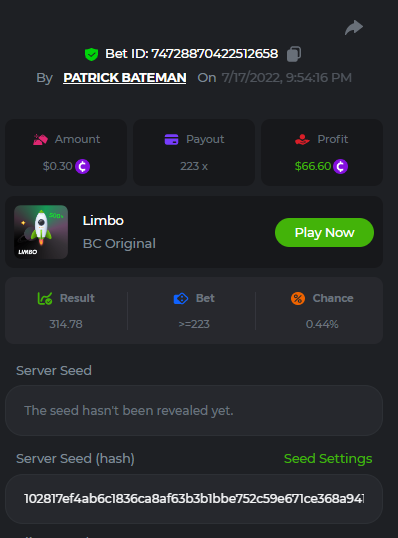The width and height of the screenshot is (398, 538).
Task: Click the orange Chance percent icon
Action: pyautogui.click(x=298, y=299)
